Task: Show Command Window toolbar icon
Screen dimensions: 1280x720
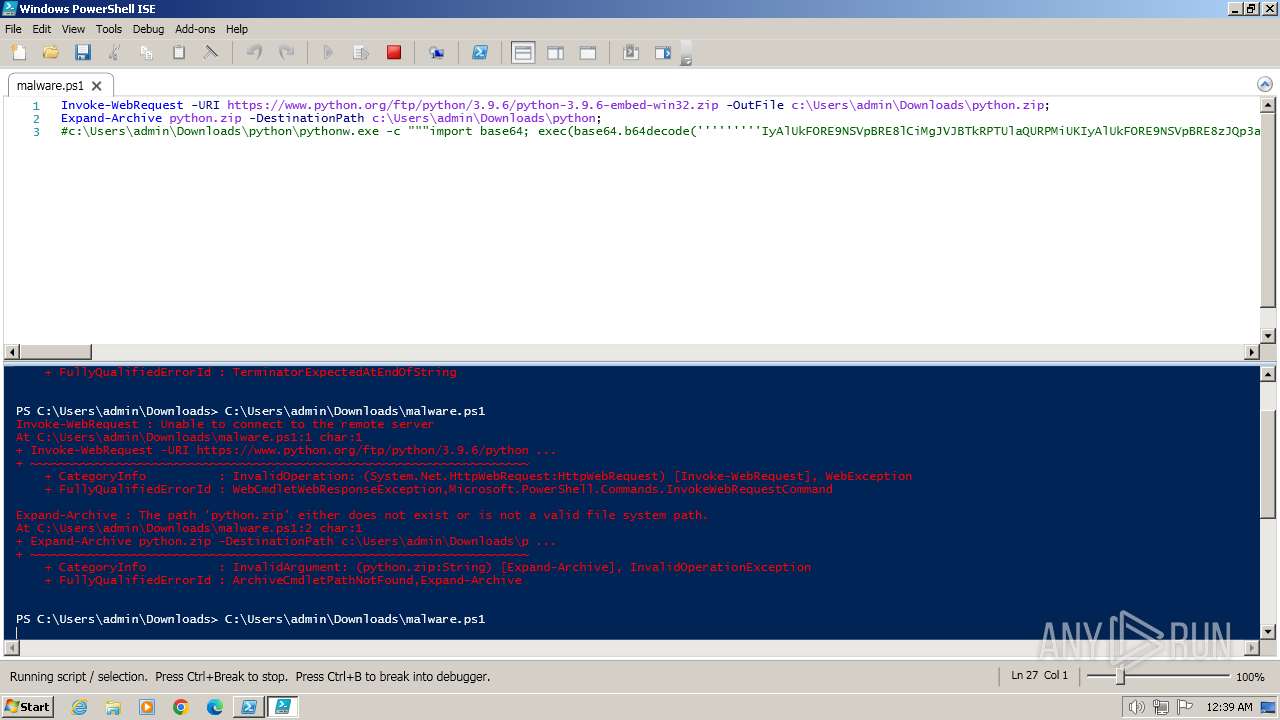Action: [631, 52]
